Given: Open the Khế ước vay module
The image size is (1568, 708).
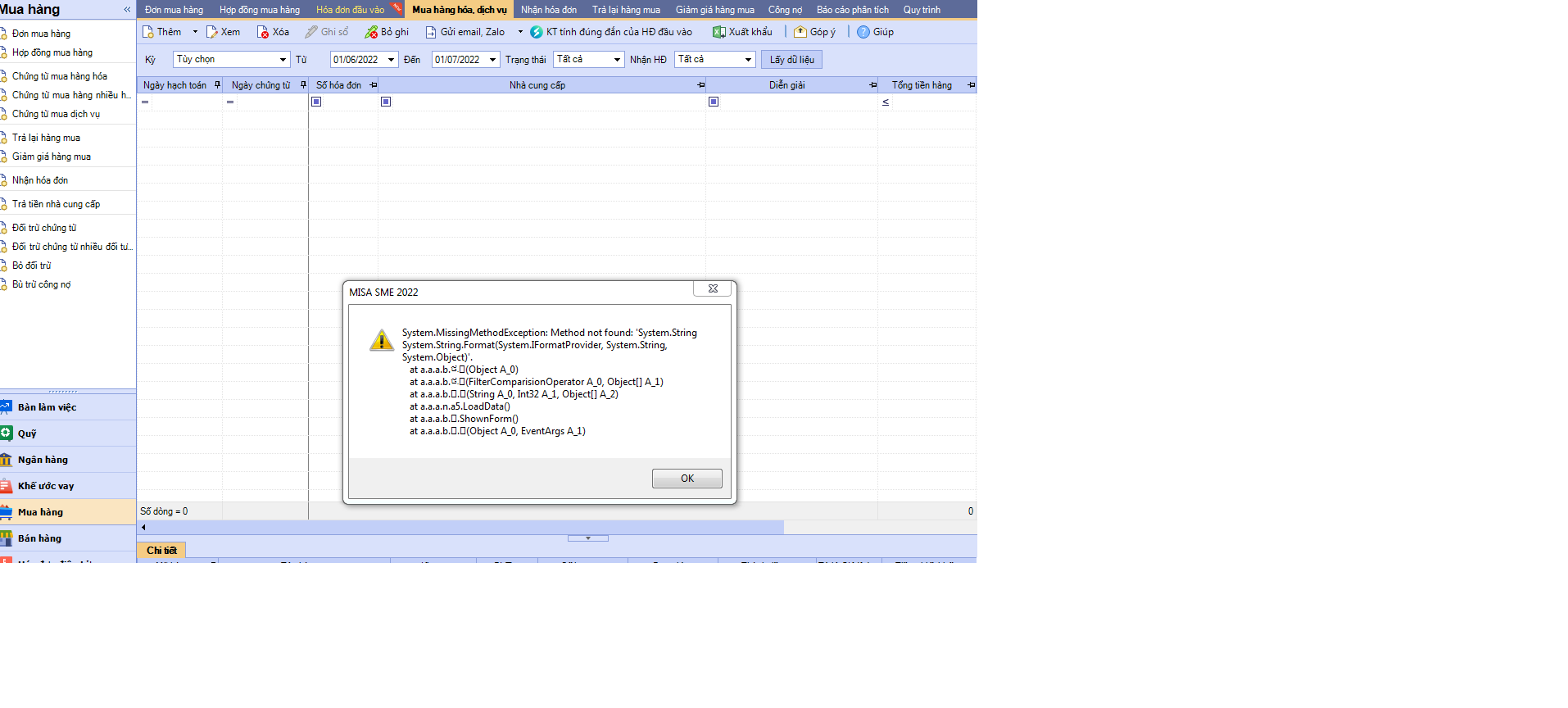Looking at the screenshot, I should click(x=68, y=486).
